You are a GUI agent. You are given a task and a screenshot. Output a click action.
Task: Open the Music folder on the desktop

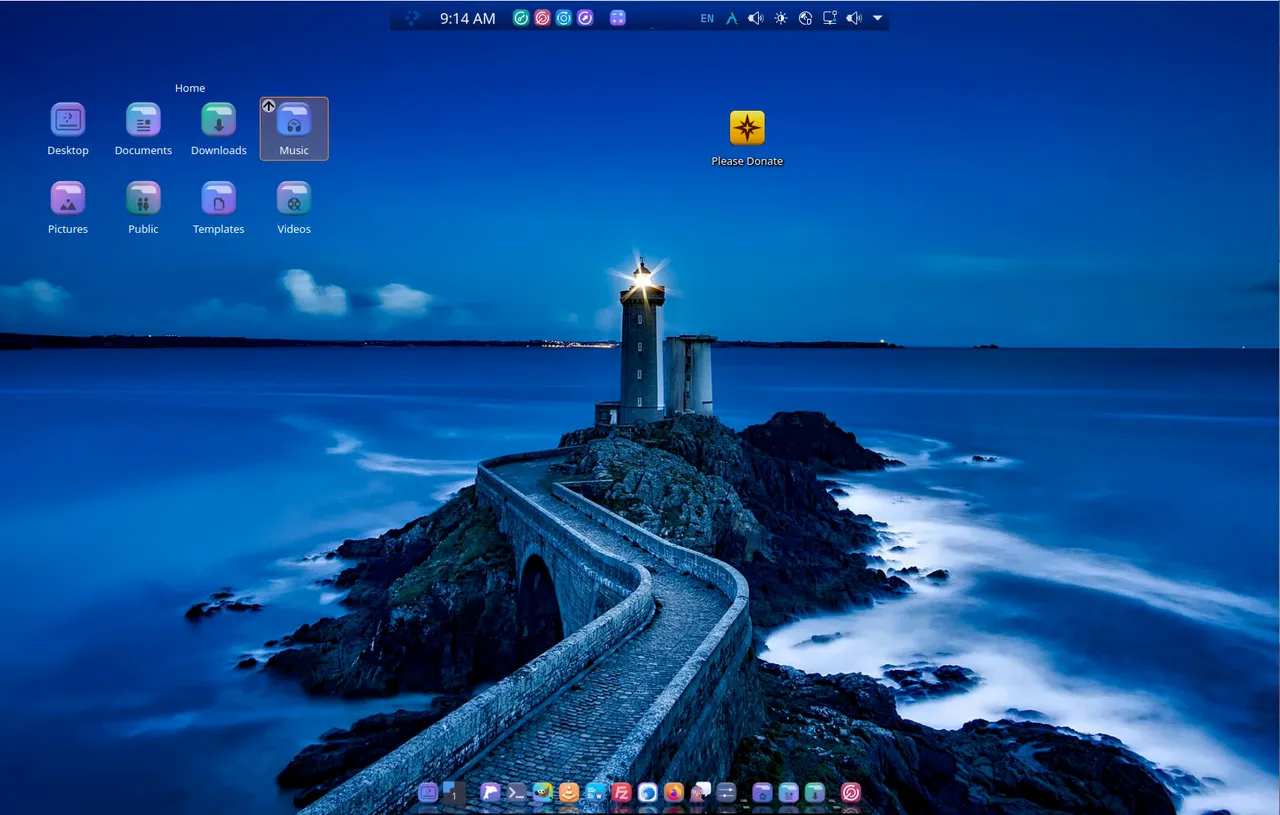click(x=293, y=125)
